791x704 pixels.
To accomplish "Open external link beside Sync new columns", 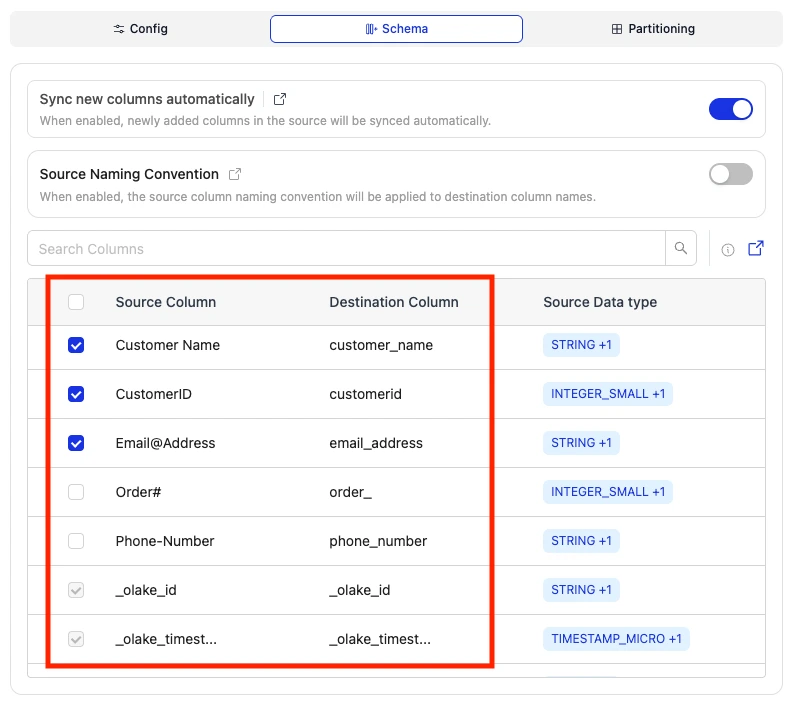I will [279, 99].
